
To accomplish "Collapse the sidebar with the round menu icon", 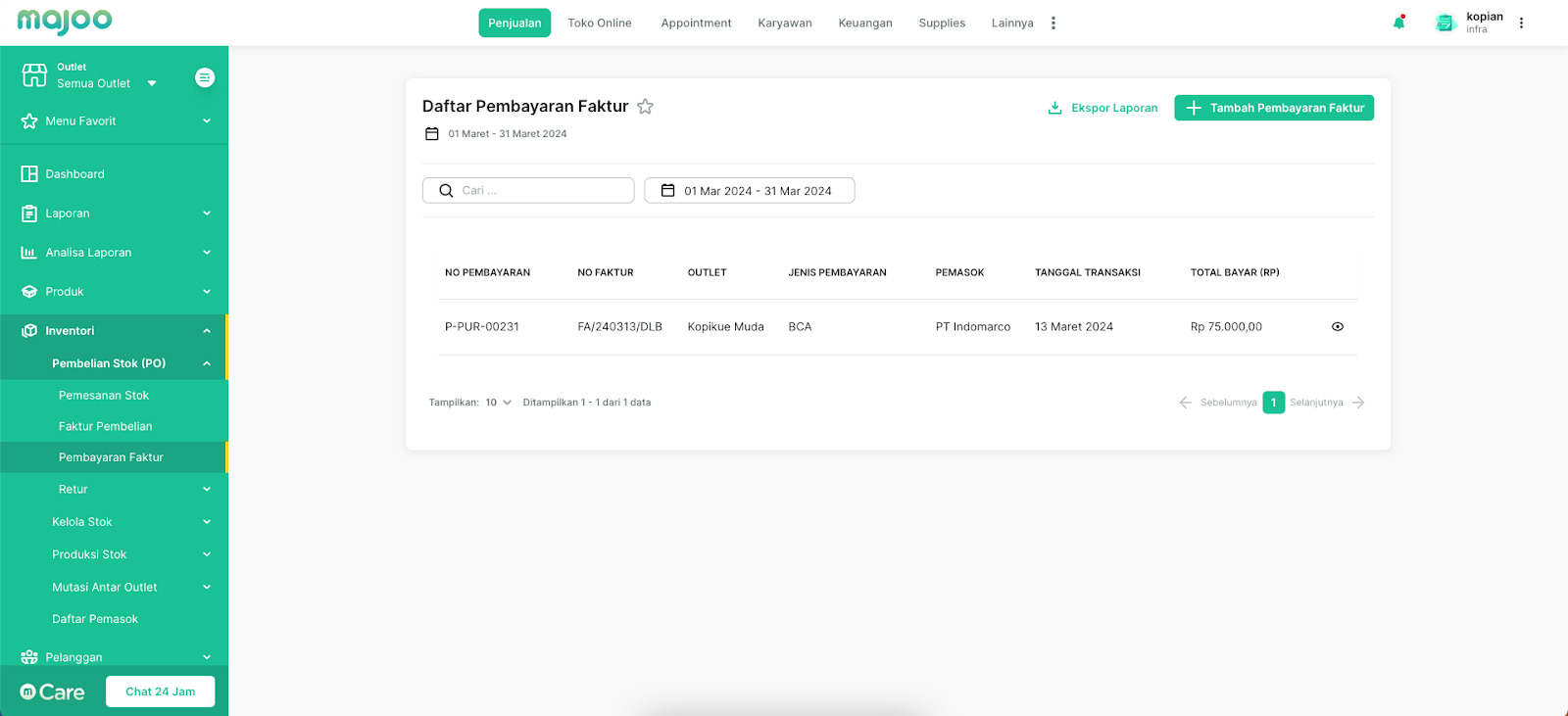I will pos(205,77).
